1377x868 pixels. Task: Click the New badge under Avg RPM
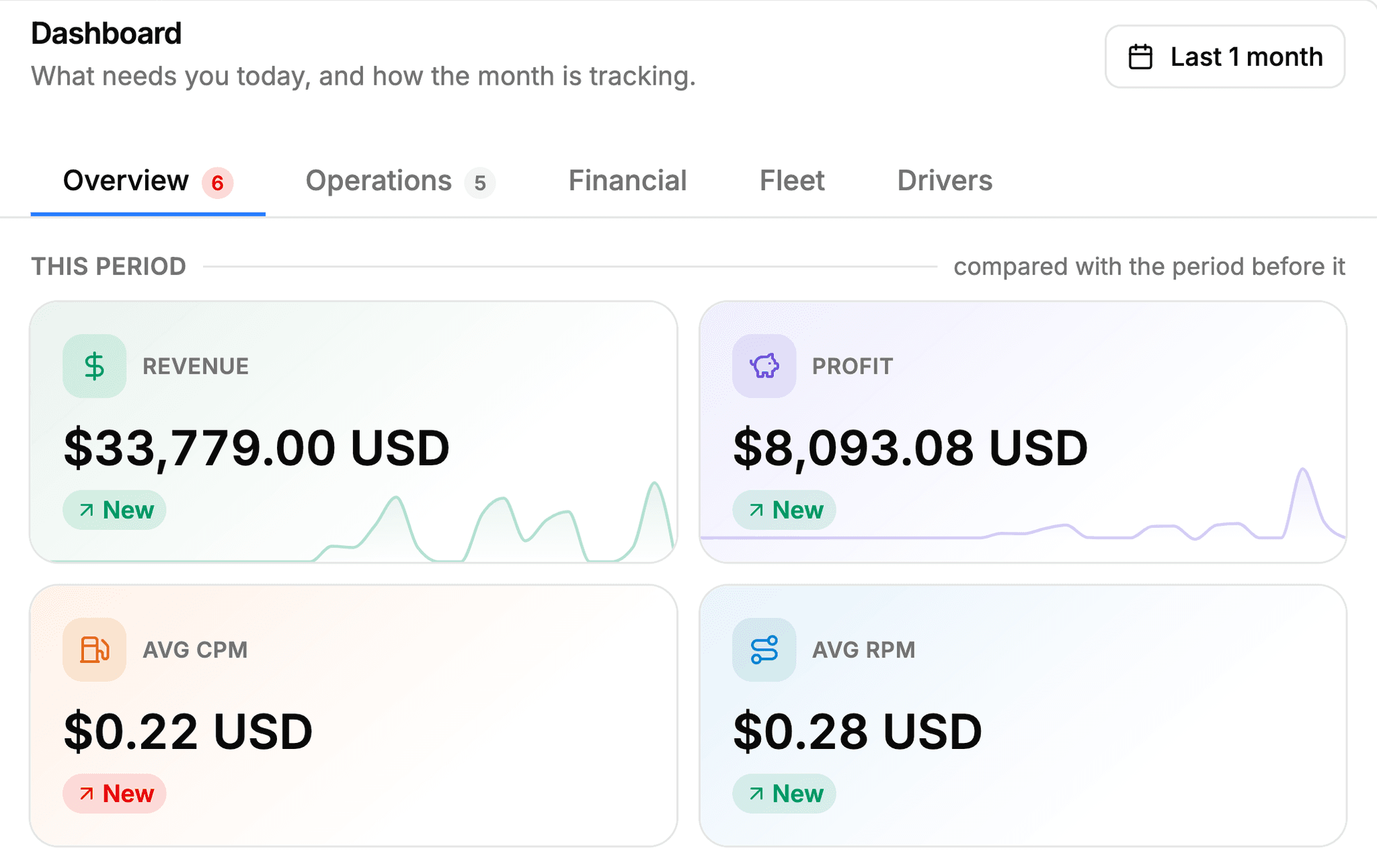(784, 794)
